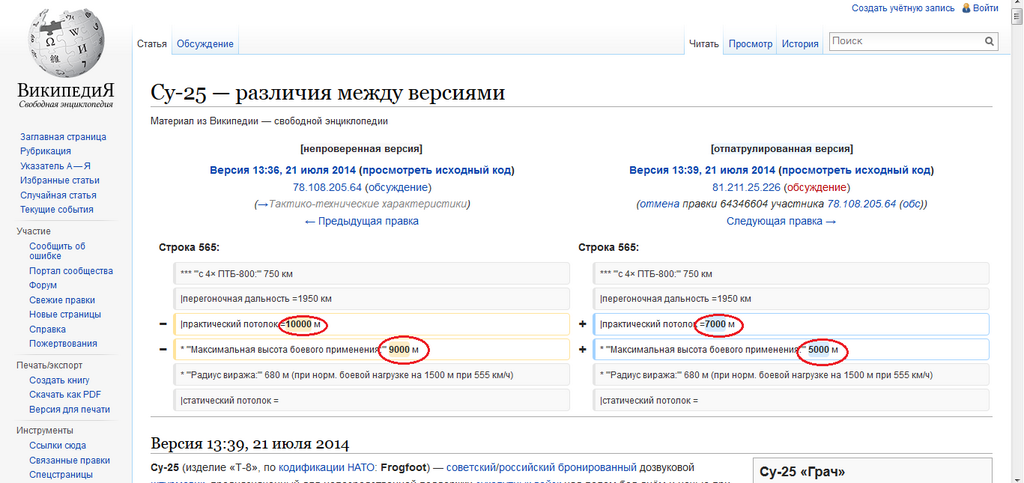The image size is (1024, 483).
Task: Open Рубрикация in sidebar
Action: pos(46,151)
